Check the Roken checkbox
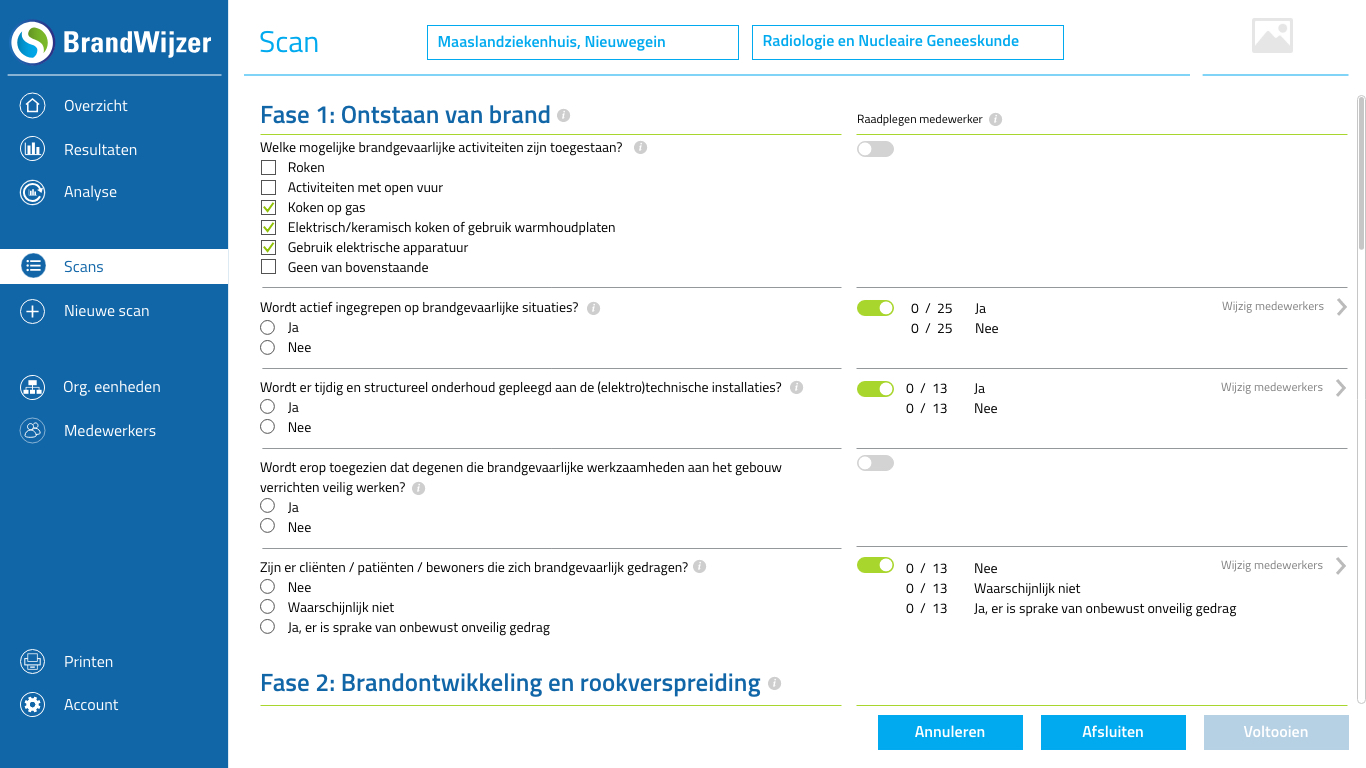 268,168
